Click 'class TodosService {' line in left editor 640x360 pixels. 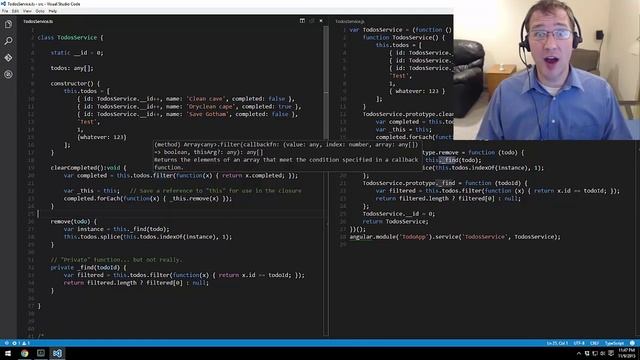[71, 37]
